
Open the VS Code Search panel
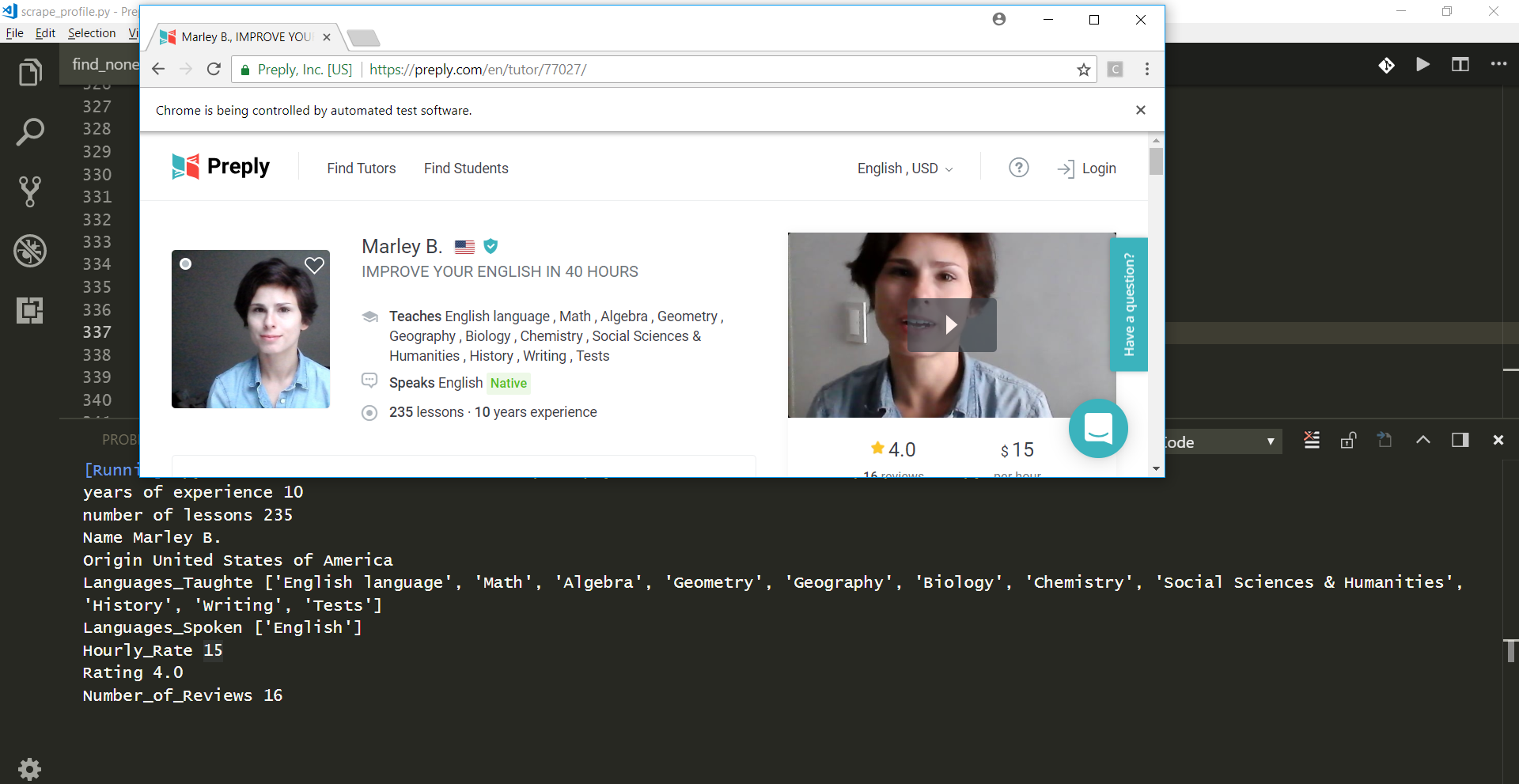click(x=30, y=132)
